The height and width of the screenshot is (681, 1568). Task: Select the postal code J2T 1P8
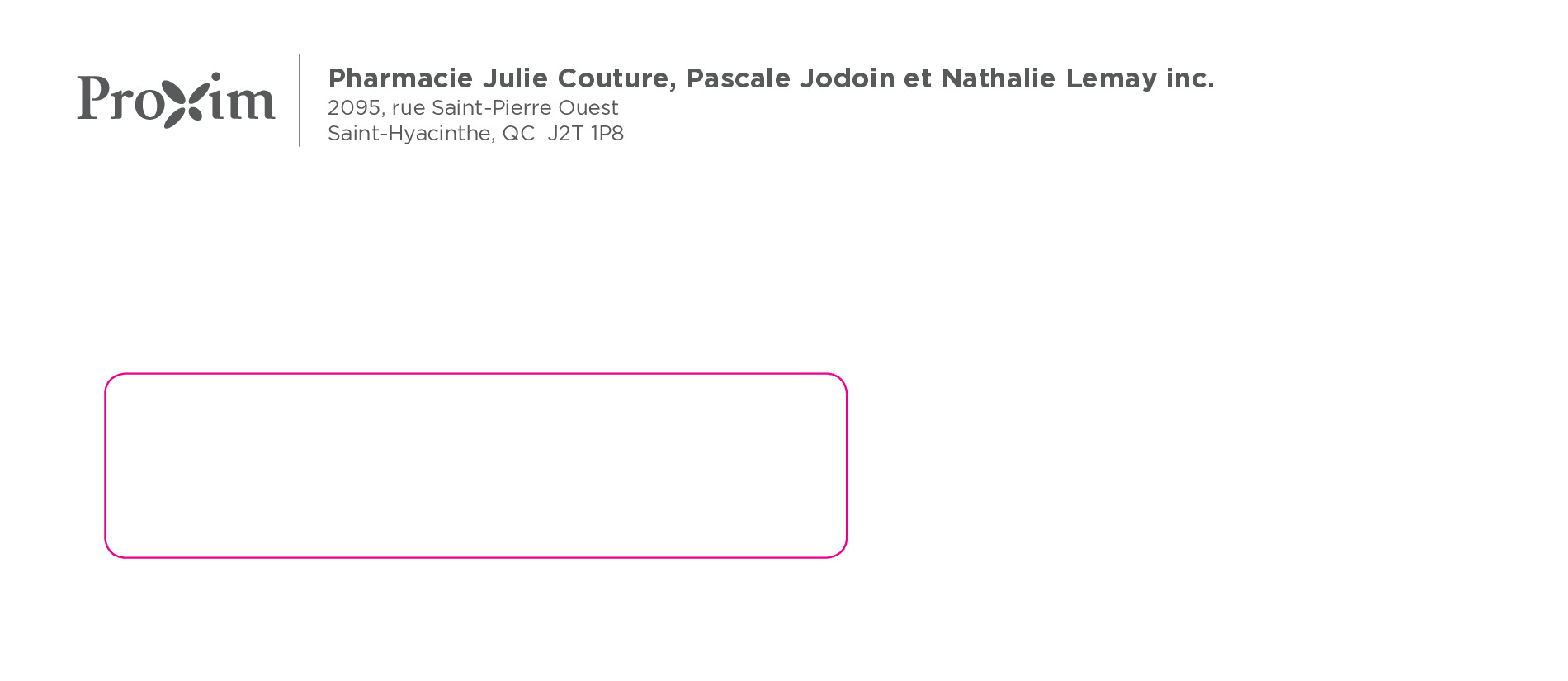click(x=585, y=134)
